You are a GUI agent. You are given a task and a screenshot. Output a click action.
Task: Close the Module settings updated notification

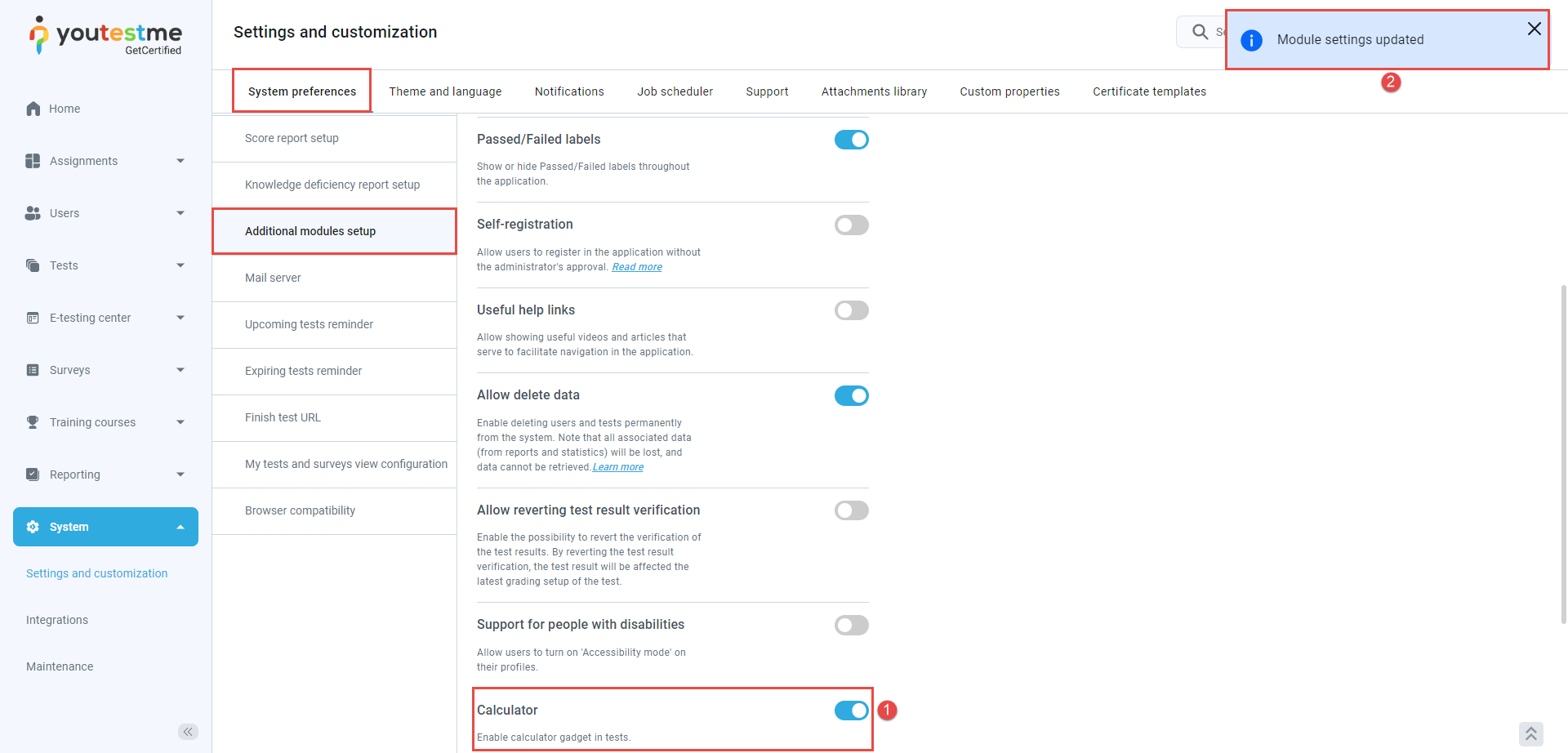(1535, 29)
